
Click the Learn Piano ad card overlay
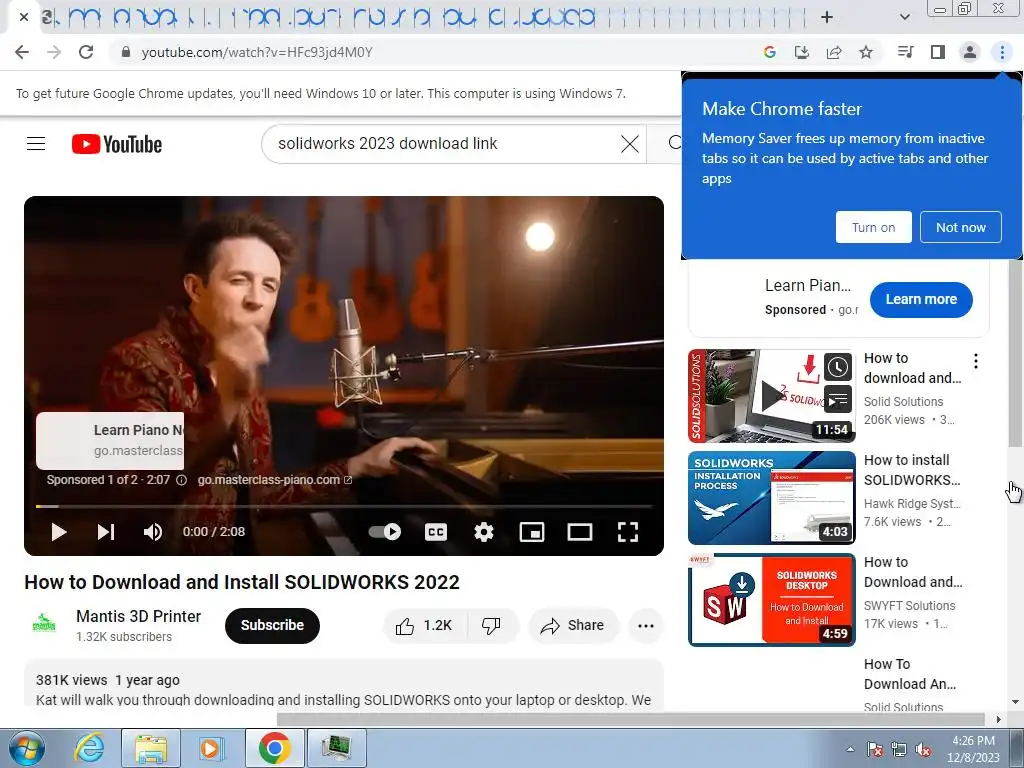[110, 441]
